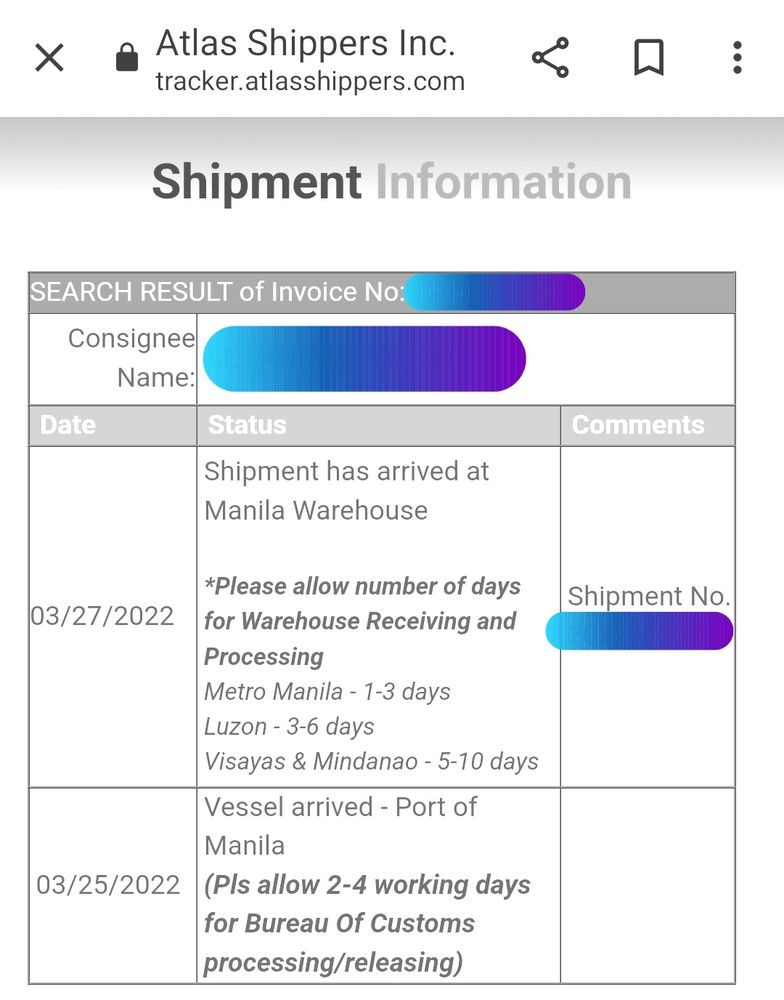
Task: Tap the Manila Warehouse arrival status text
Action: click(346, 490)
